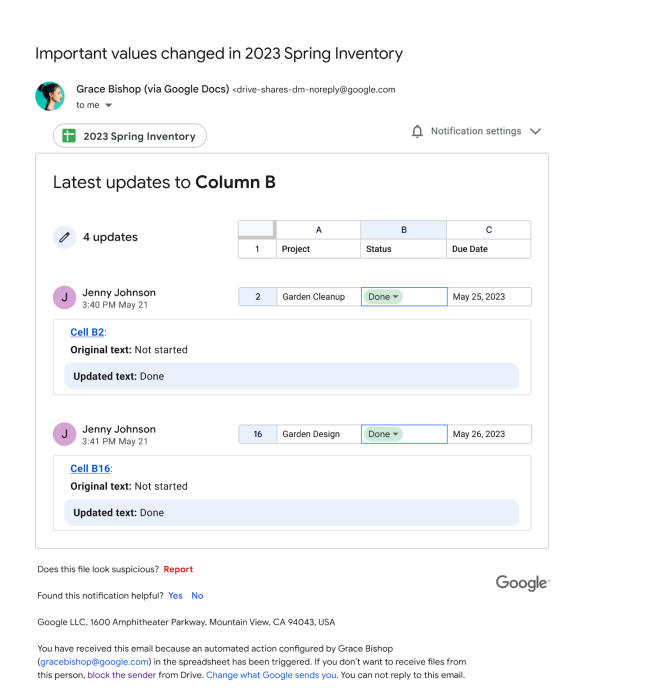Open the Cell B16 link
This screenshot has height=700, width=648.
(x=90, y=468)
